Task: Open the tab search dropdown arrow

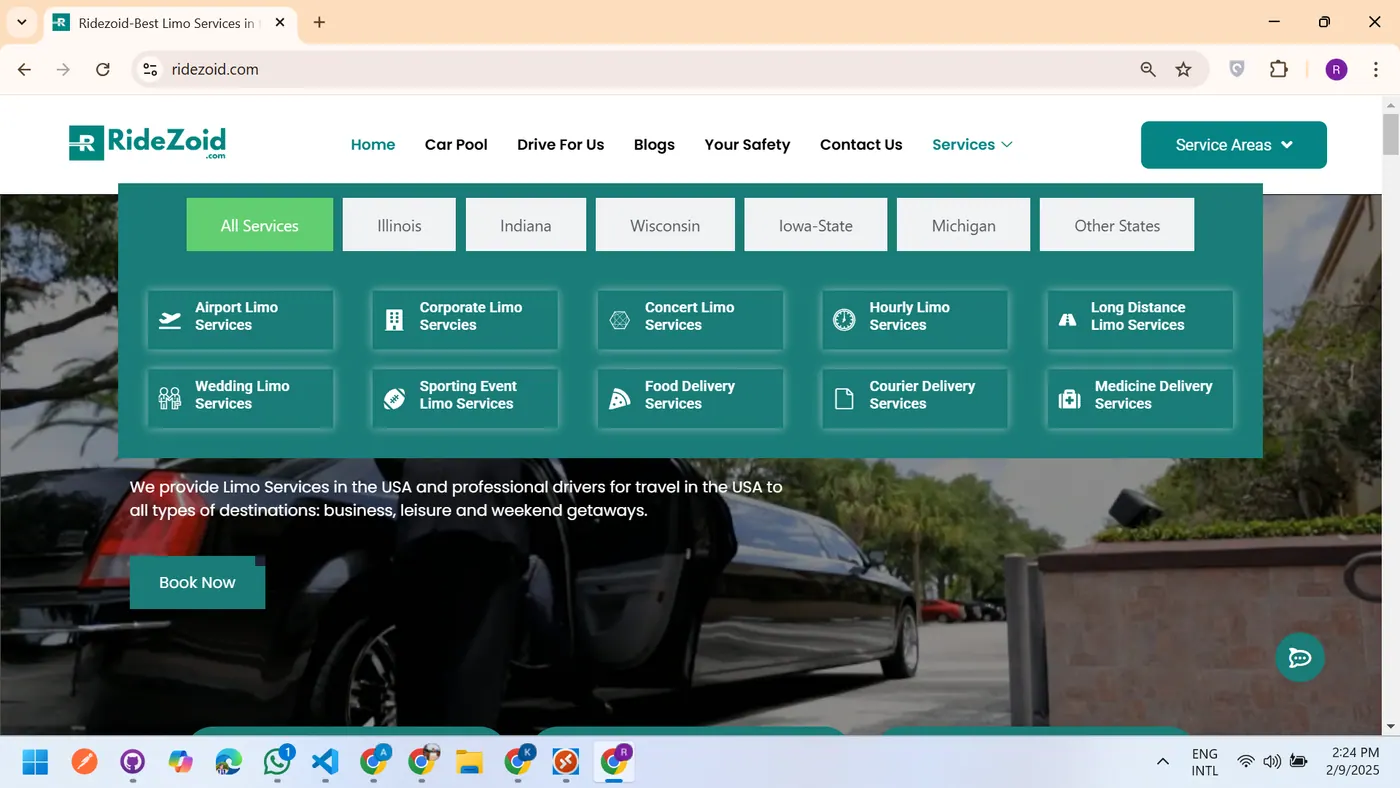Action: tap(22, 22)
